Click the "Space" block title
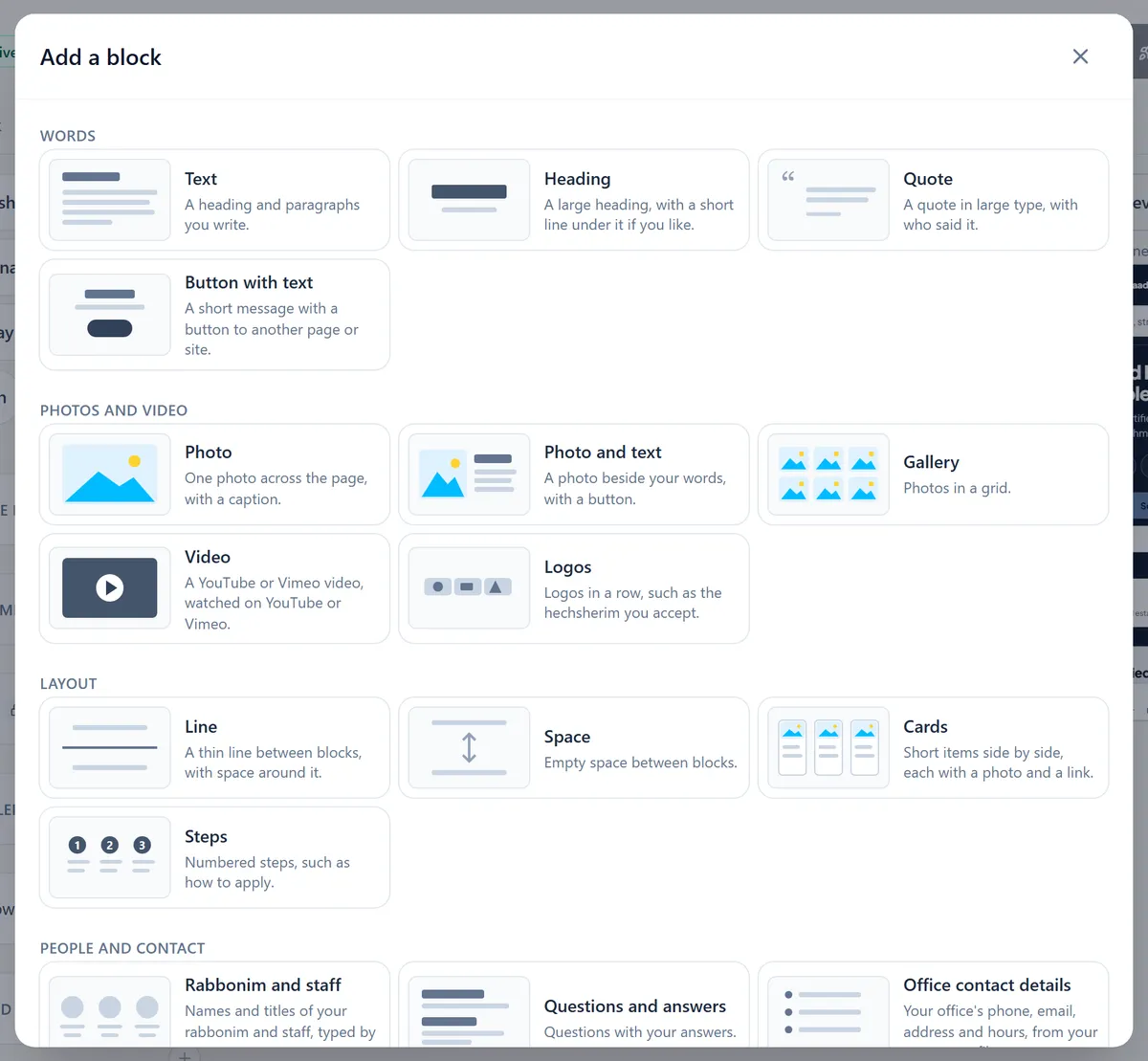Image resolution: width=1148 pixels, height=1061 pixels. tap(567, 737)
